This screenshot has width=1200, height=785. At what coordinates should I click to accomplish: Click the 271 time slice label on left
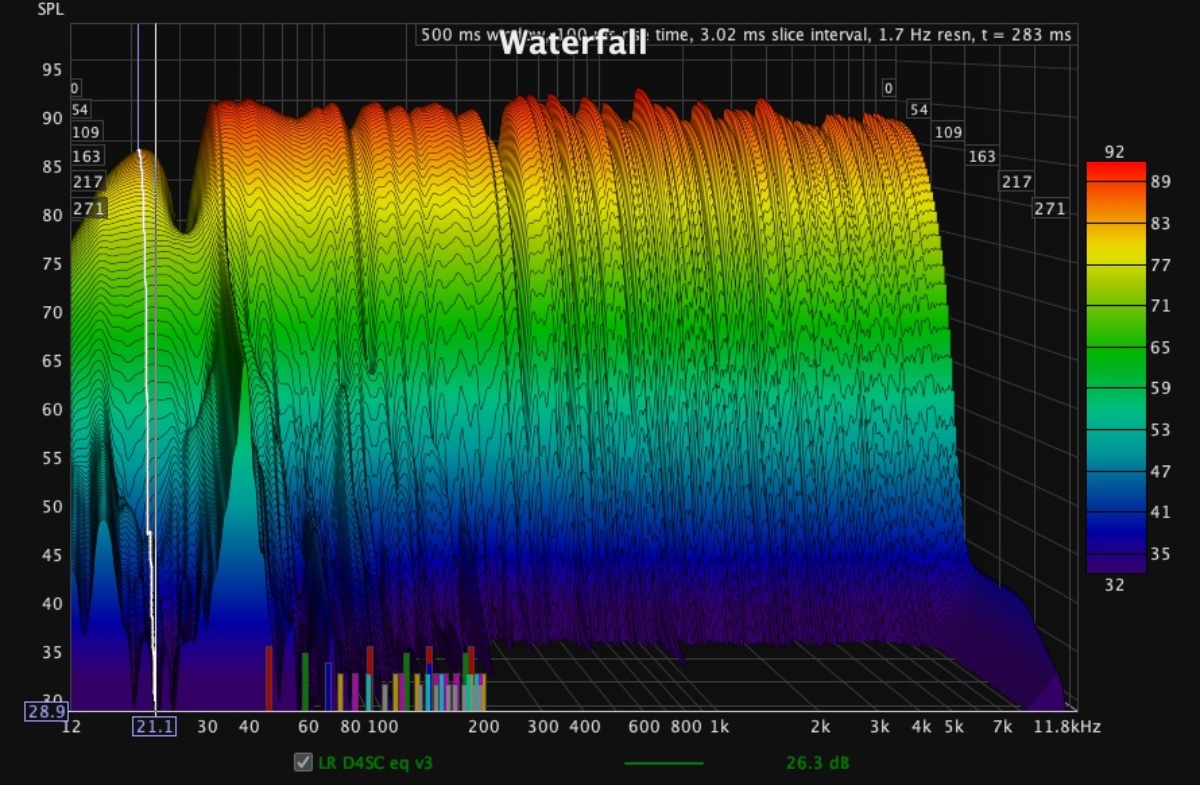coord(87,210)
